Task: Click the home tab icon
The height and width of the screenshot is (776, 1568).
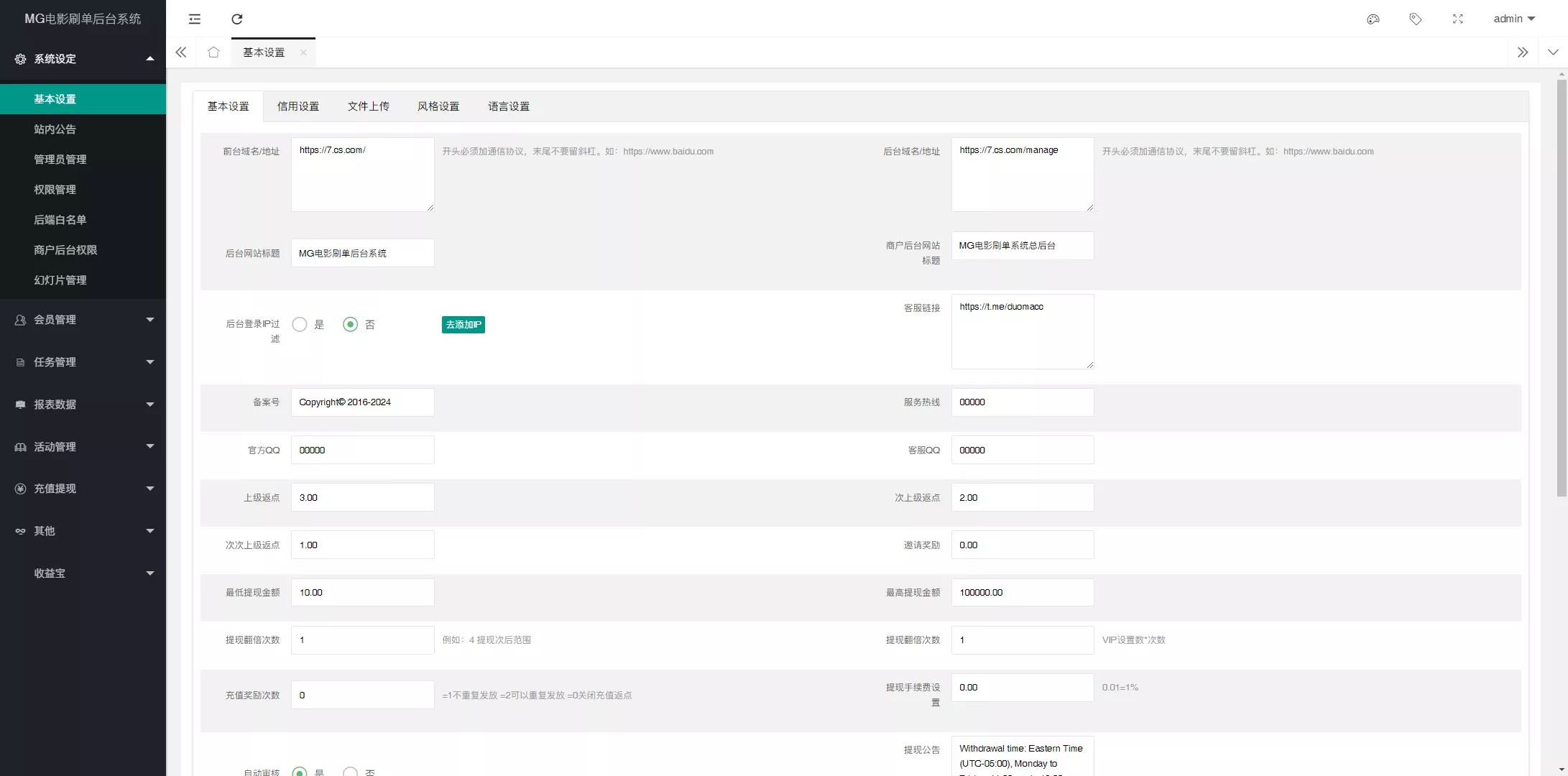Action: click(213, 52)
